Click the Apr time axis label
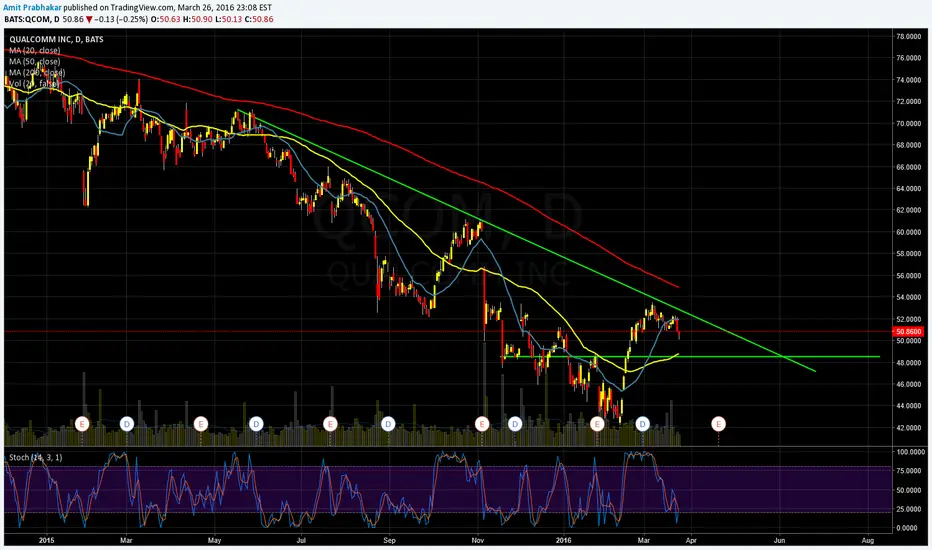The width and height of the screenshot is (932, 550). [691, 540]
